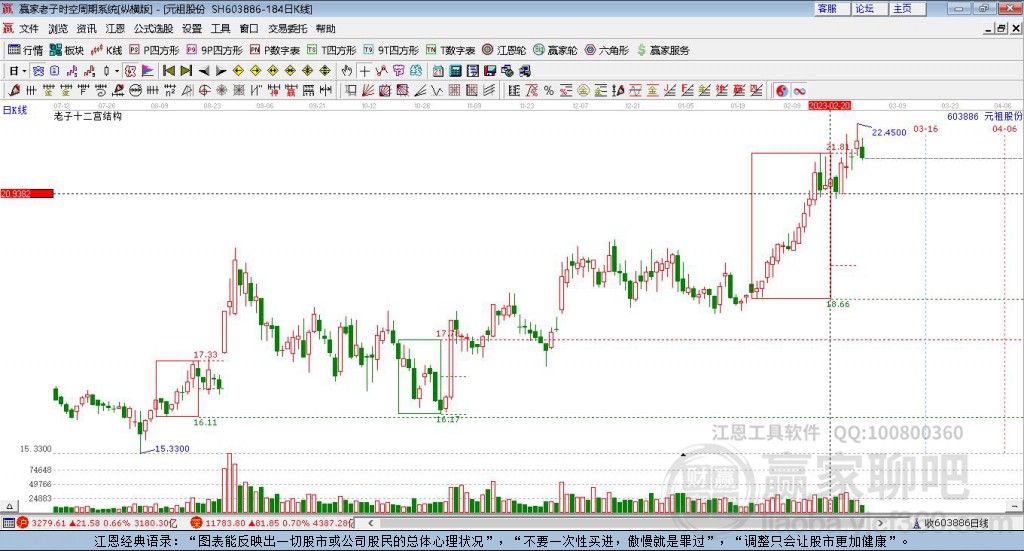Select the 2023-02-20 highlighted date marker
The image size is (1024, 551).
pyautogui.click(x=830, y=105)
